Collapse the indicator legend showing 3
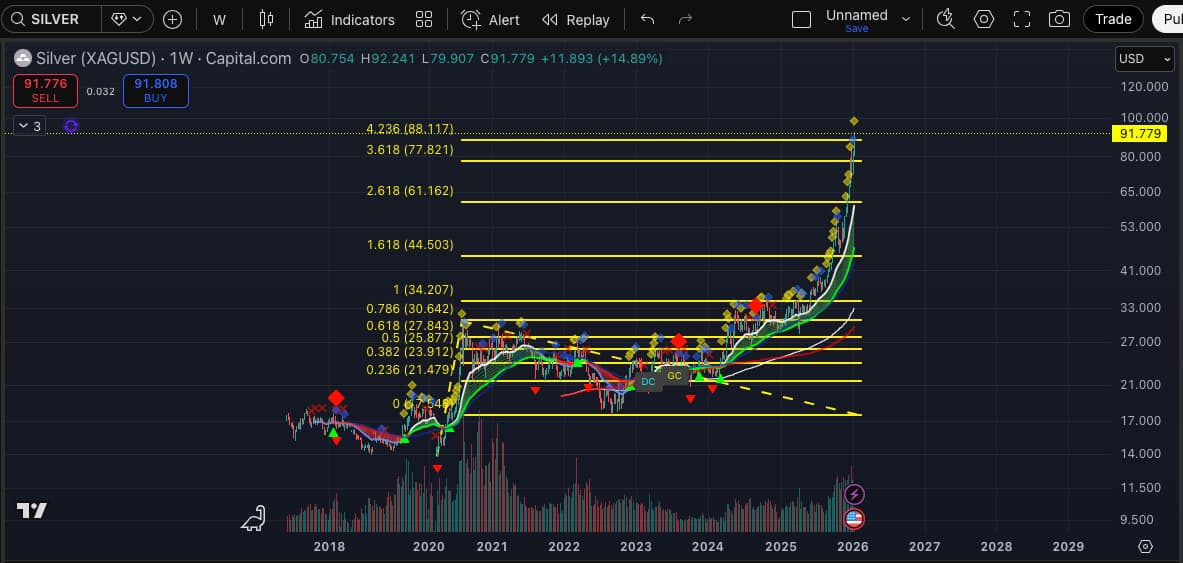This screenshot has height=563, width=1183. click(29, 126)
